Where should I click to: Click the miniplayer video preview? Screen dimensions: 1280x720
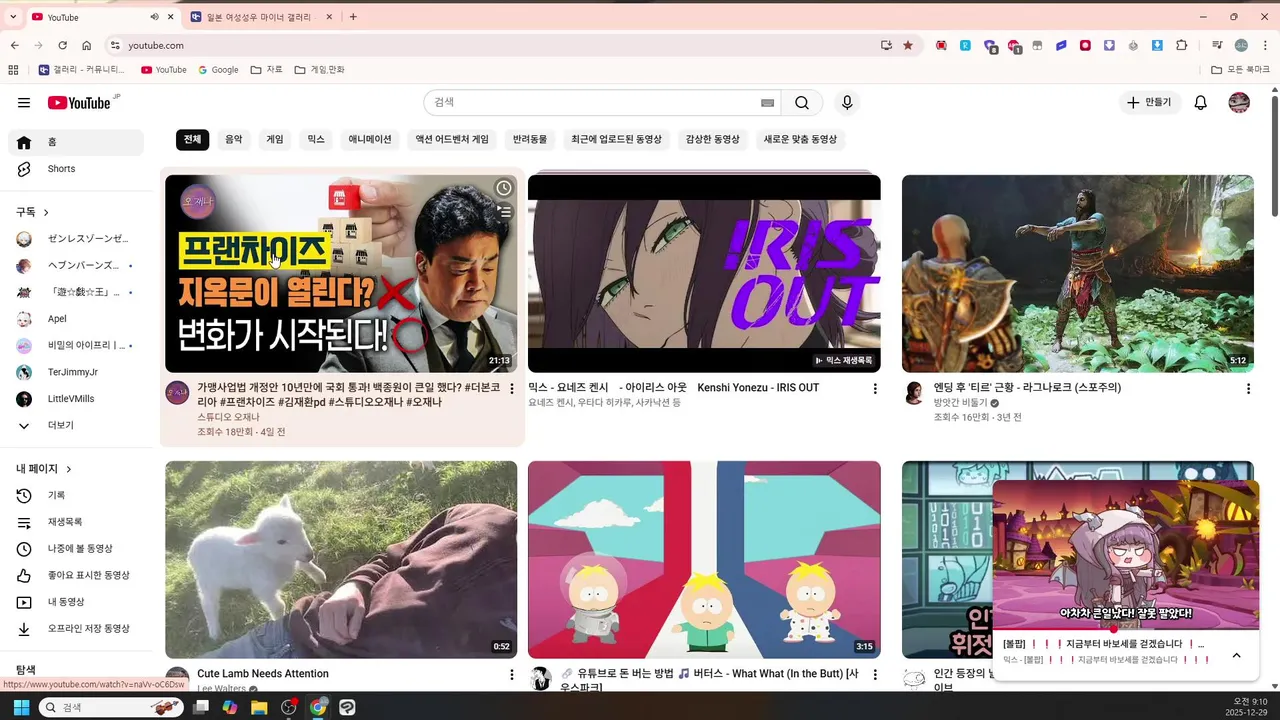[x=1126, y=555]
